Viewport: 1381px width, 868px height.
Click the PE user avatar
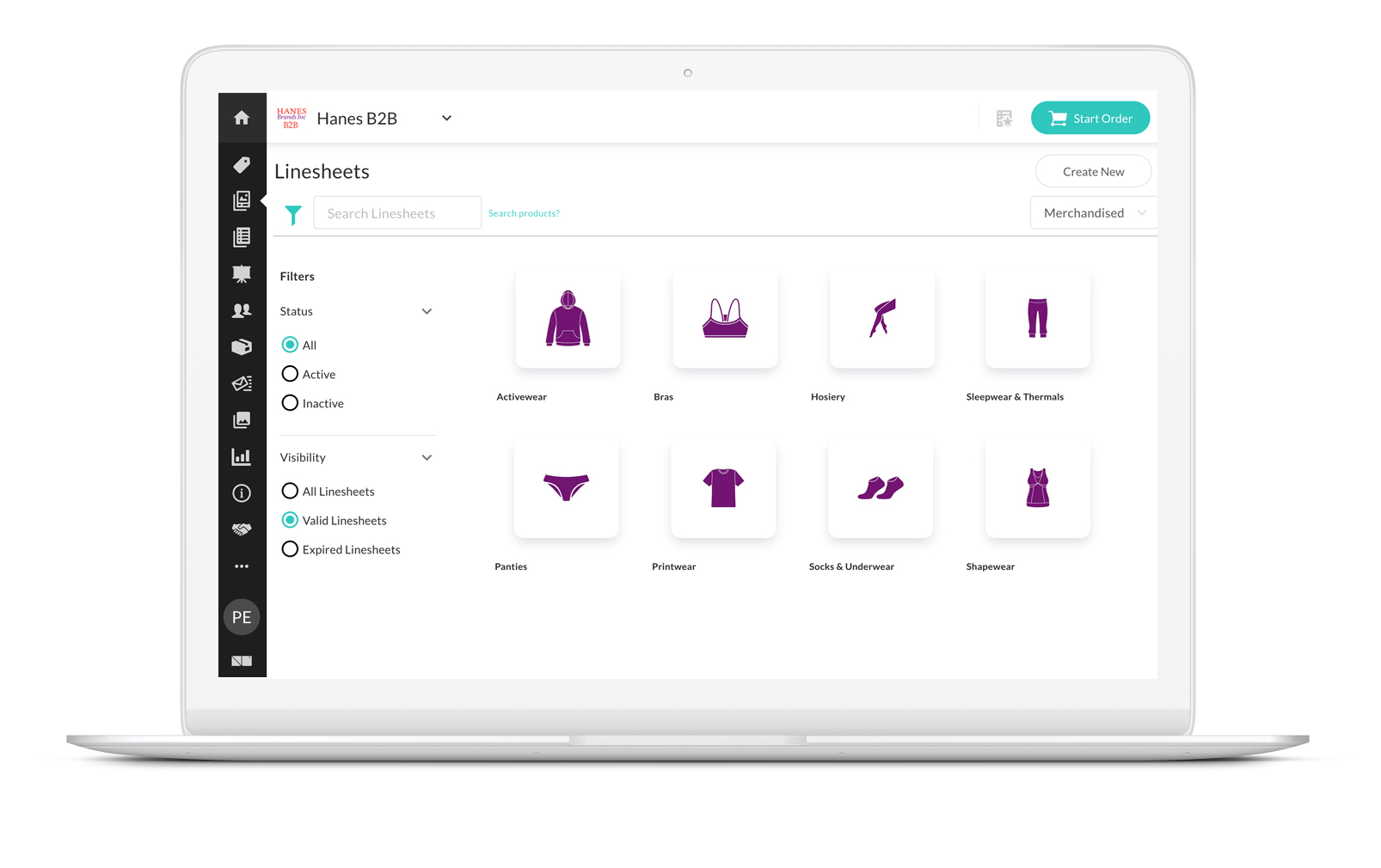coord(242,617)
